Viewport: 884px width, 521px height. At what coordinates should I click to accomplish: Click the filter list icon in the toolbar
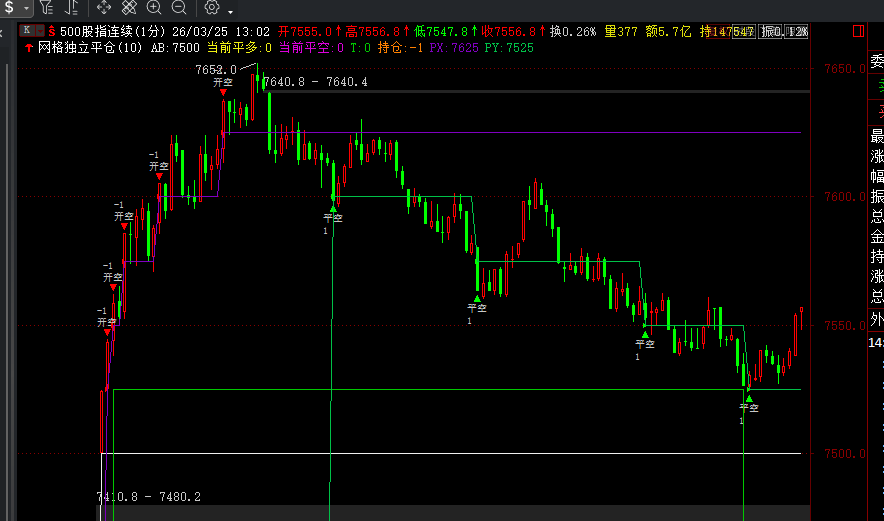(46, 8)
